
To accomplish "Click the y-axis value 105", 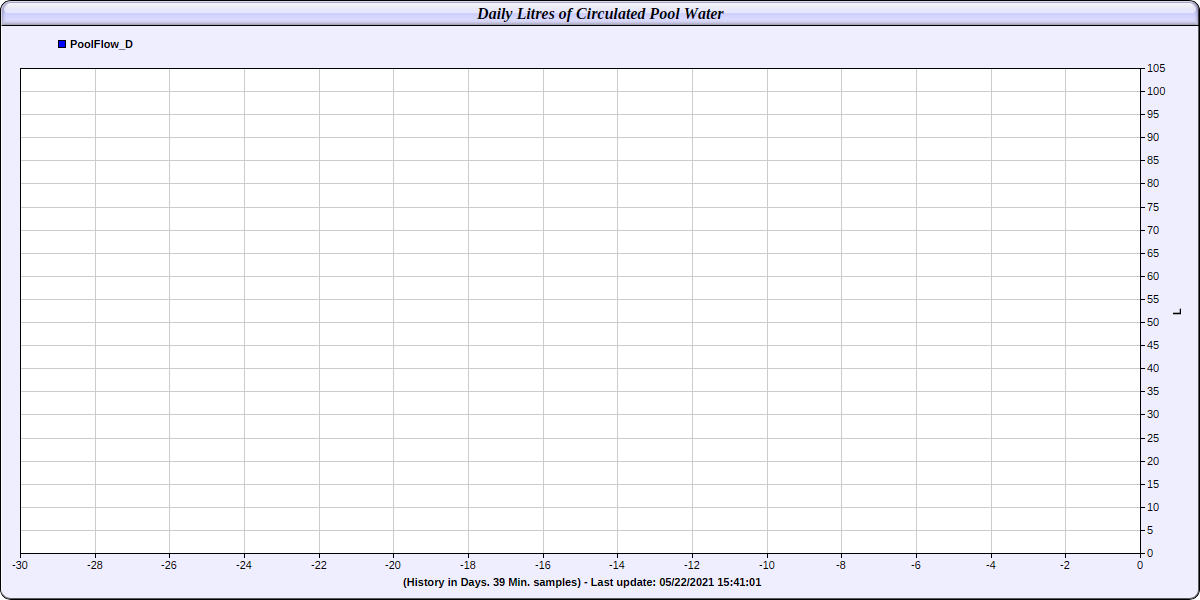I will coord(1156,68).
